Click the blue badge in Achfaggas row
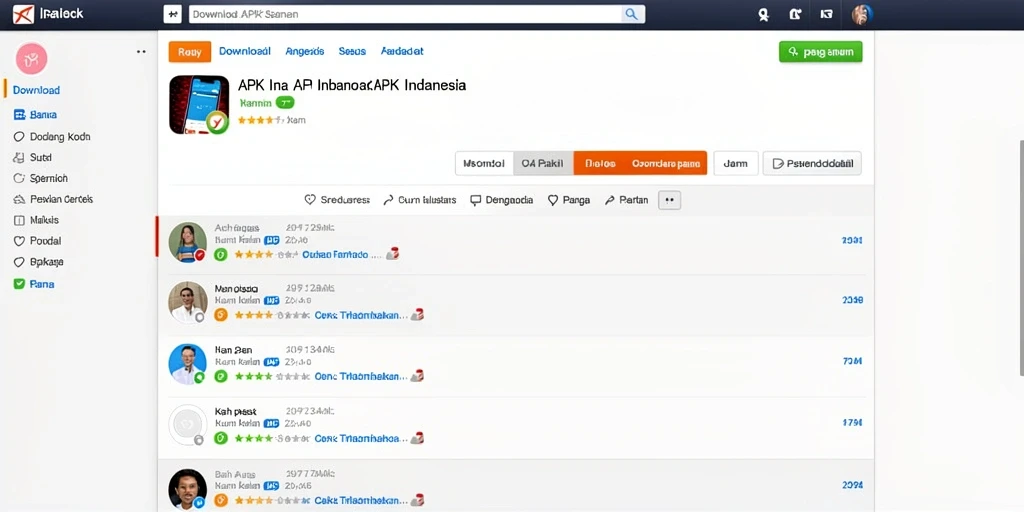The height and width of the screenshot is (512, 1024). [x=272, y=240]
